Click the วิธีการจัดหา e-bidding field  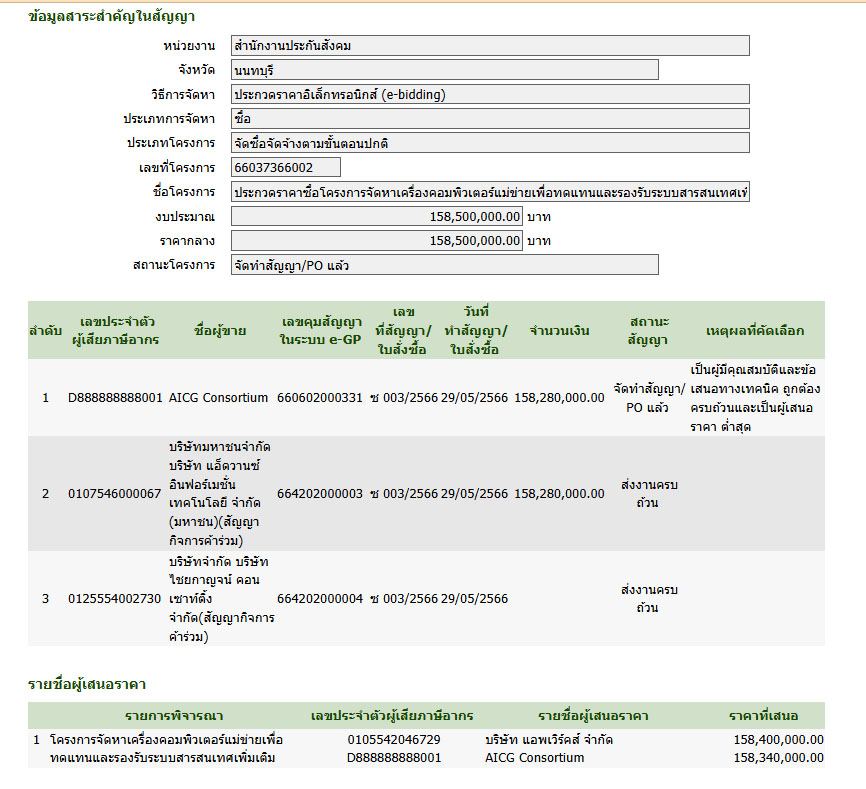489,94
